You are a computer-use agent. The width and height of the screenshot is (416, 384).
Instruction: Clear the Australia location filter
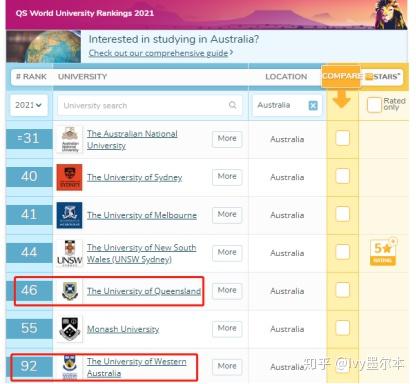pyautogui.click(x=313, y=106)
